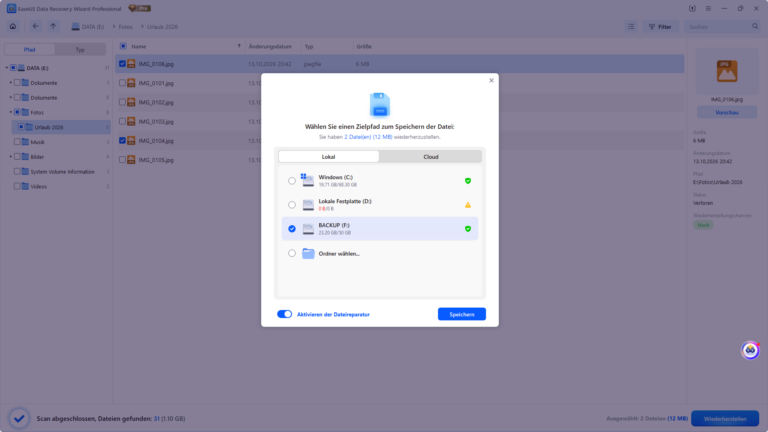Toggle Aktivieren der Dateireparatur switch
Viewport: 768px width, 432px height.
(x=285, y=314)
